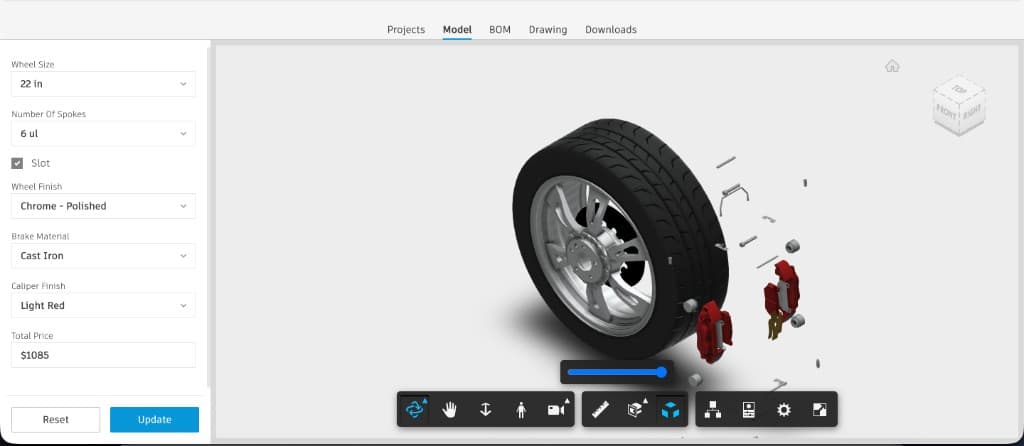Click the explode scale slider handle
1024x446 pixels.
pos(662,372)
